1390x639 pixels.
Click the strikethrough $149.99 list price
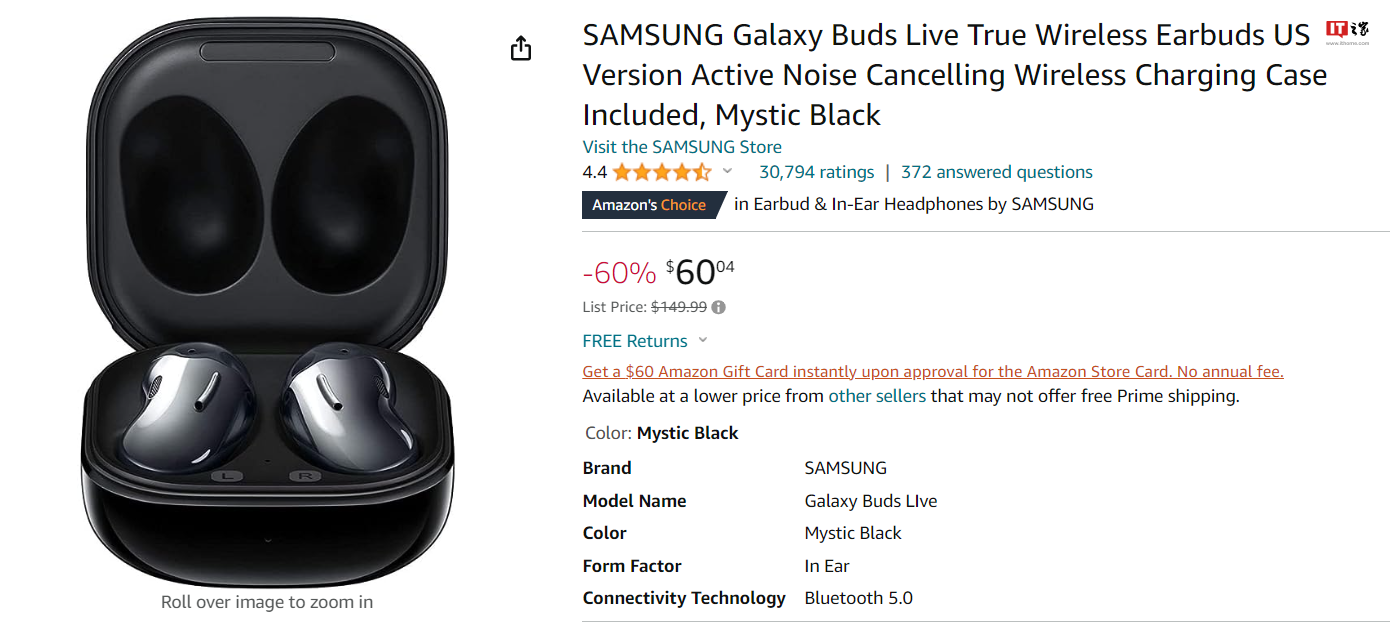pyautogui.click(x=679, y=308)
